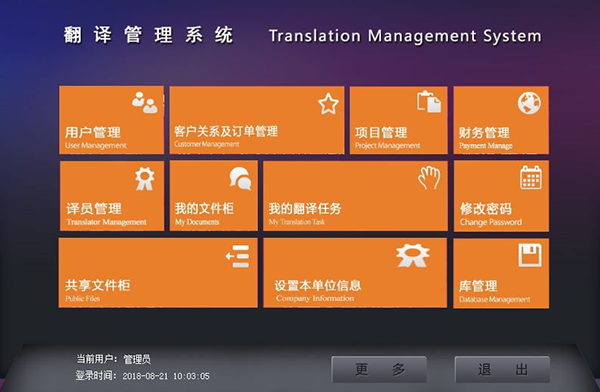
Task: Click the list-arrow icon on Public Files tile
Action: tap(238, 256)
